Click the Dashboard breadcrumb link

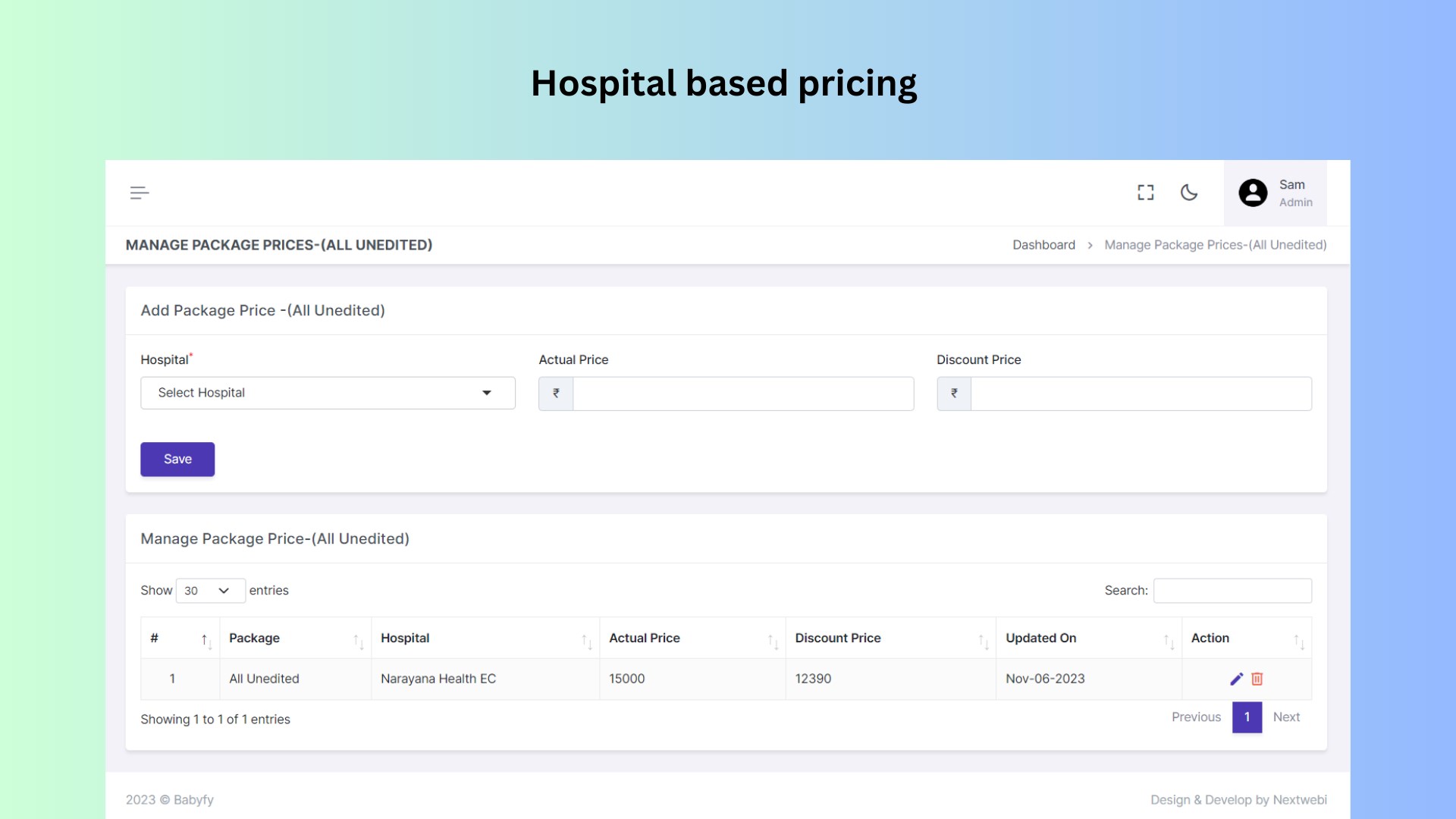coord(1044,244)
